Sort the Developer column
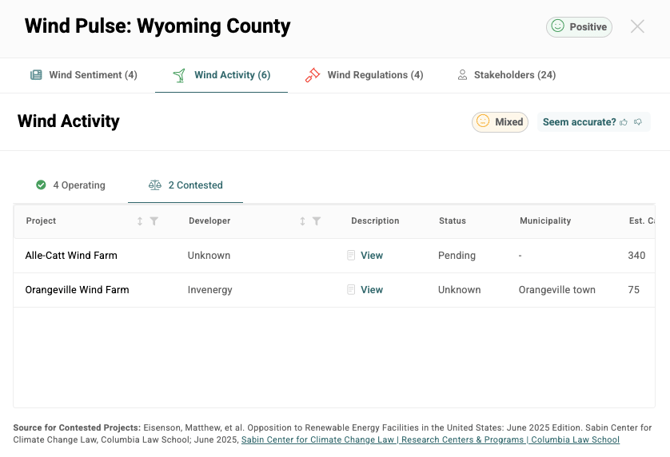 302,221
